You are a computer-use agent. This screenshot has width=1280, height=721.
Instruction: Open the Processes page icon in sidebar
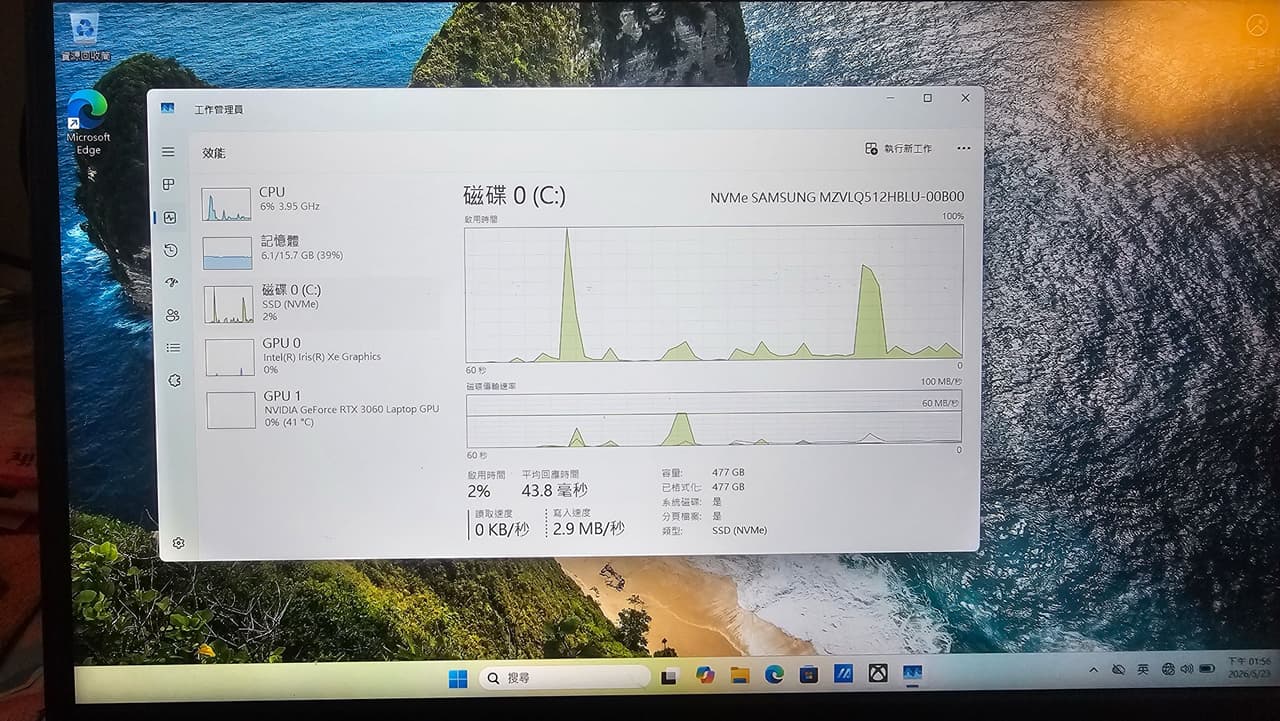point(169,185)
